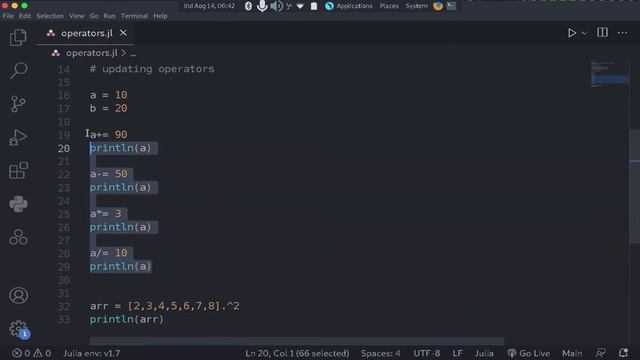
Task: Change end of line sequence LF
Action: click(458, 353)
